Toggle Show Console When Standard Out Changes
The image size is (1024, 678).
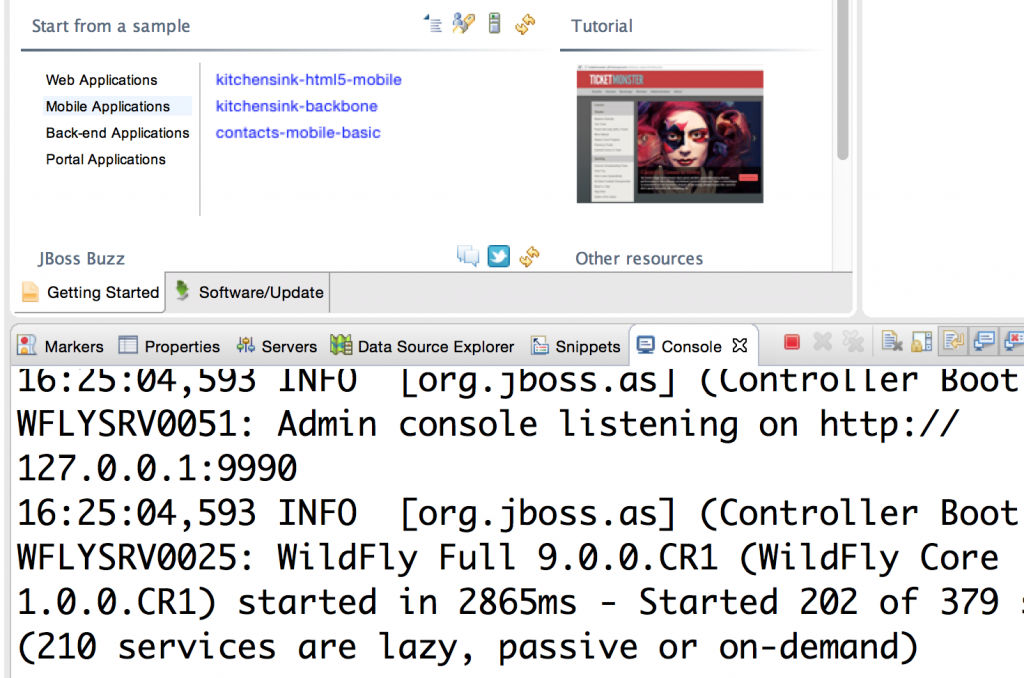tap(984, 342)
